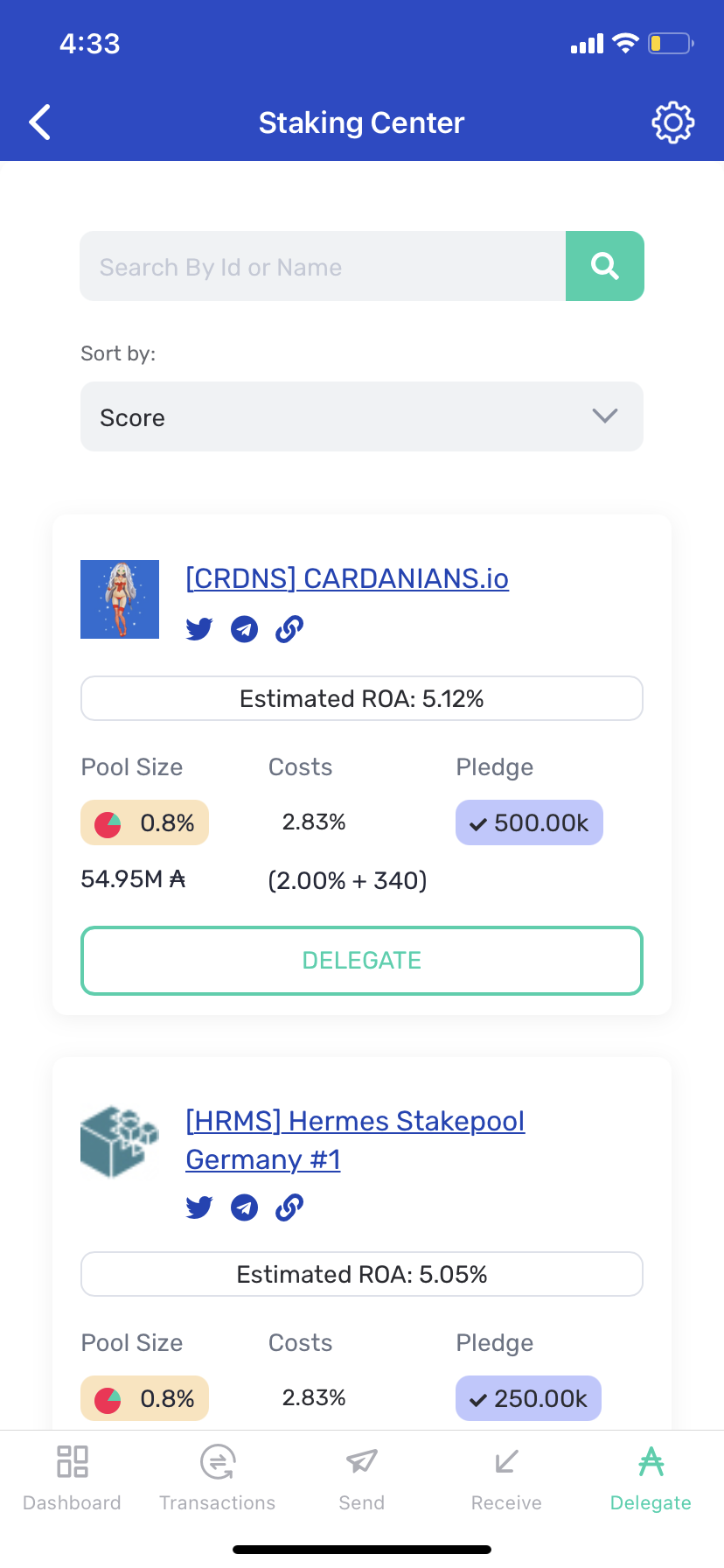Open Hermes Stakepool website link icon

pos(289,1208)
